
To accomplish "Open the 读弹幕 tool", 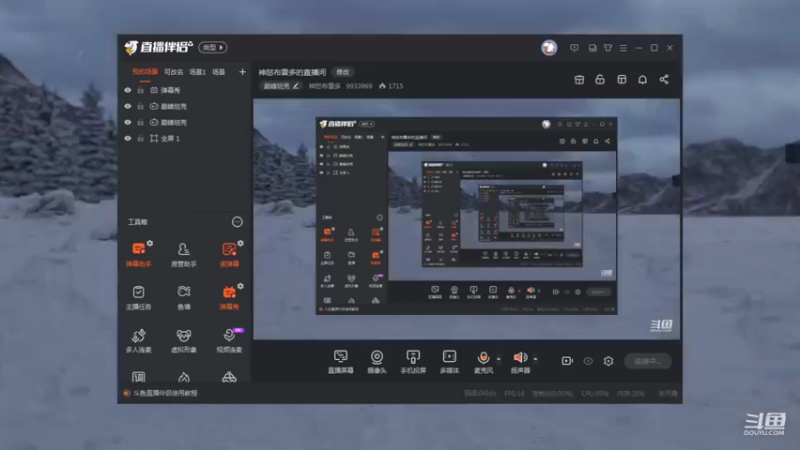I will 229,254.
